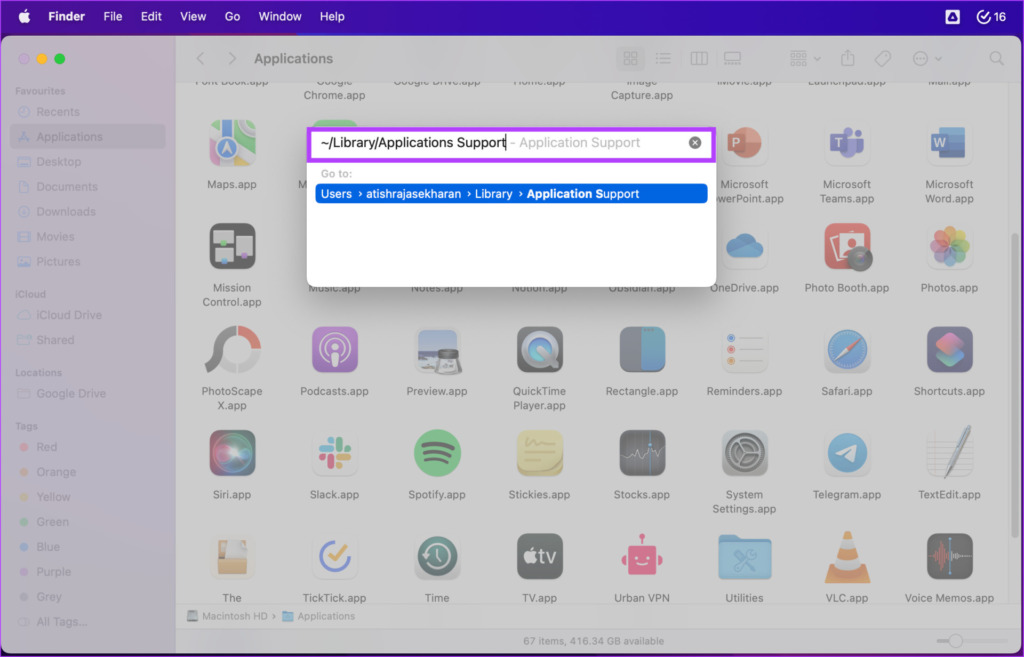Open Maps.app icon
Viewport: 1024px width, 657px height.
pyautogui.click(x=232, y=143)
